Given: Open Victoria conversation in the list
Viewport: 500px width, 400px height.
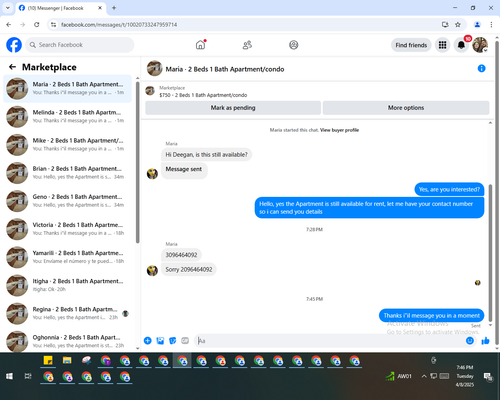Looking at the screenshot, I should click(68, 229).
